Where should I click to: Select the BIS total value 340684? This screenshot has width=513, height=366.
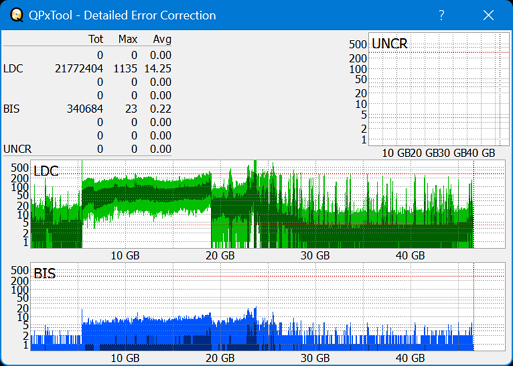pos(85,109)
